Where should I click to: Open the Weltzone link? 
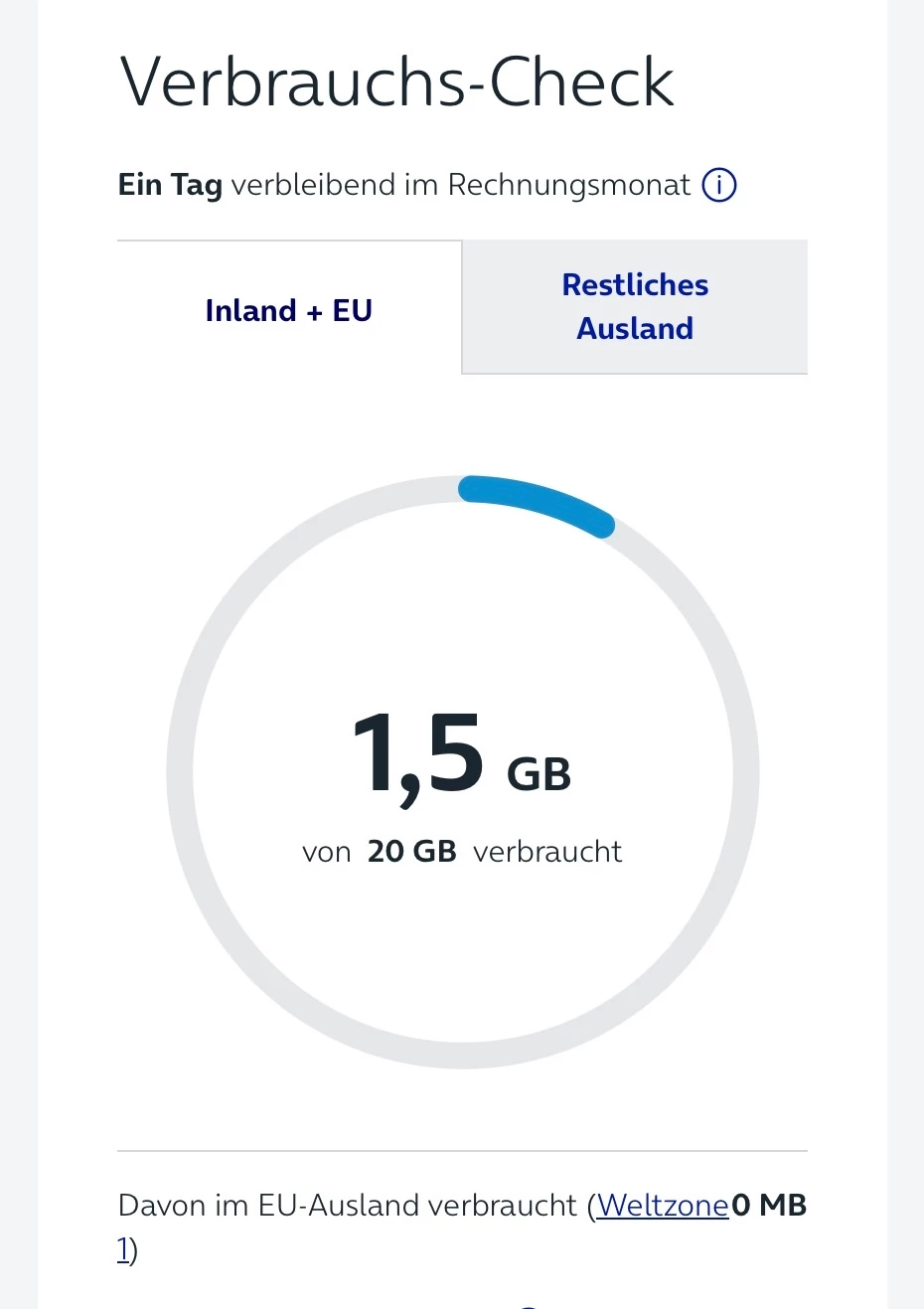tap(663, 1206)
